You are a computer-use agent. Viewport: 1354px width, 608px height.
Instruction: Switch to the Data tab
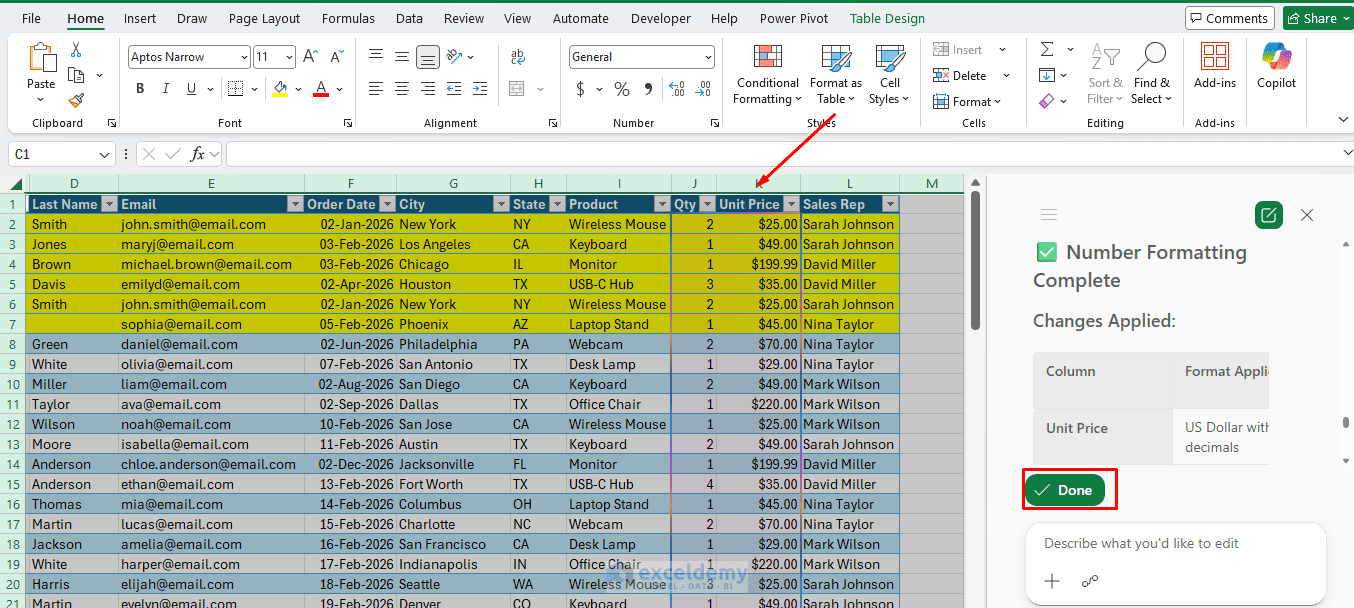(409, 18)
